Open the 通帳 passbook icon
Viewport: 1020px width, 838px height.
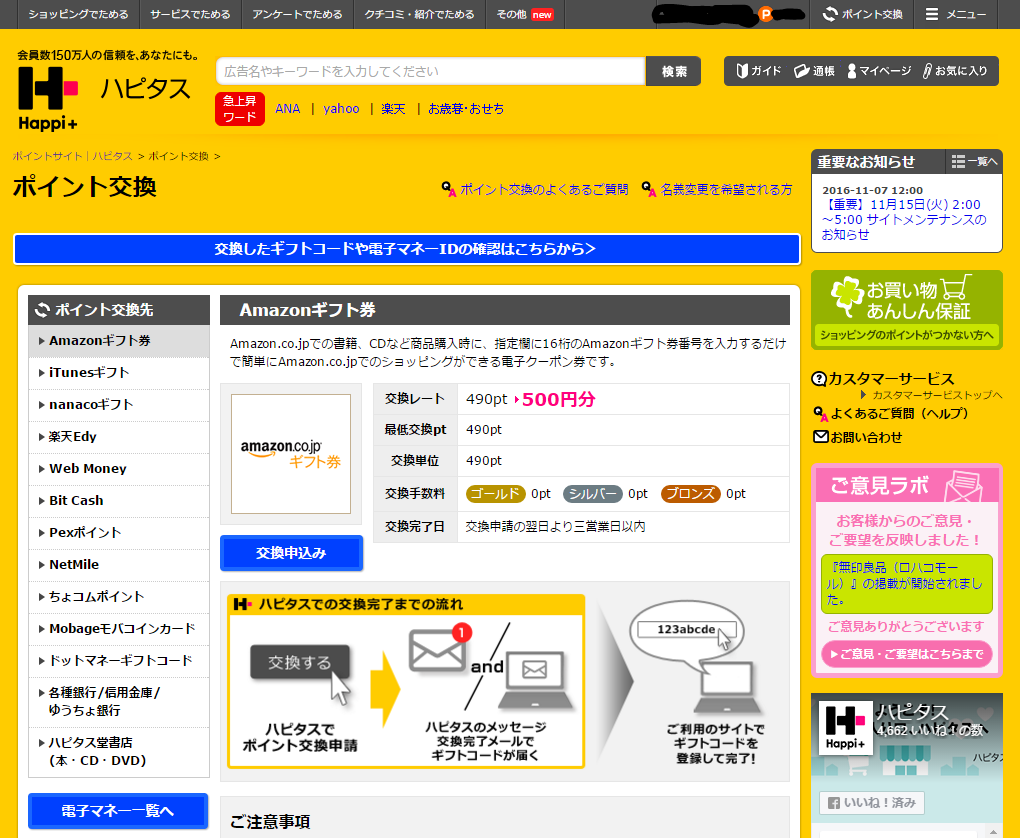pyautogui.click(x=814, y=71)
